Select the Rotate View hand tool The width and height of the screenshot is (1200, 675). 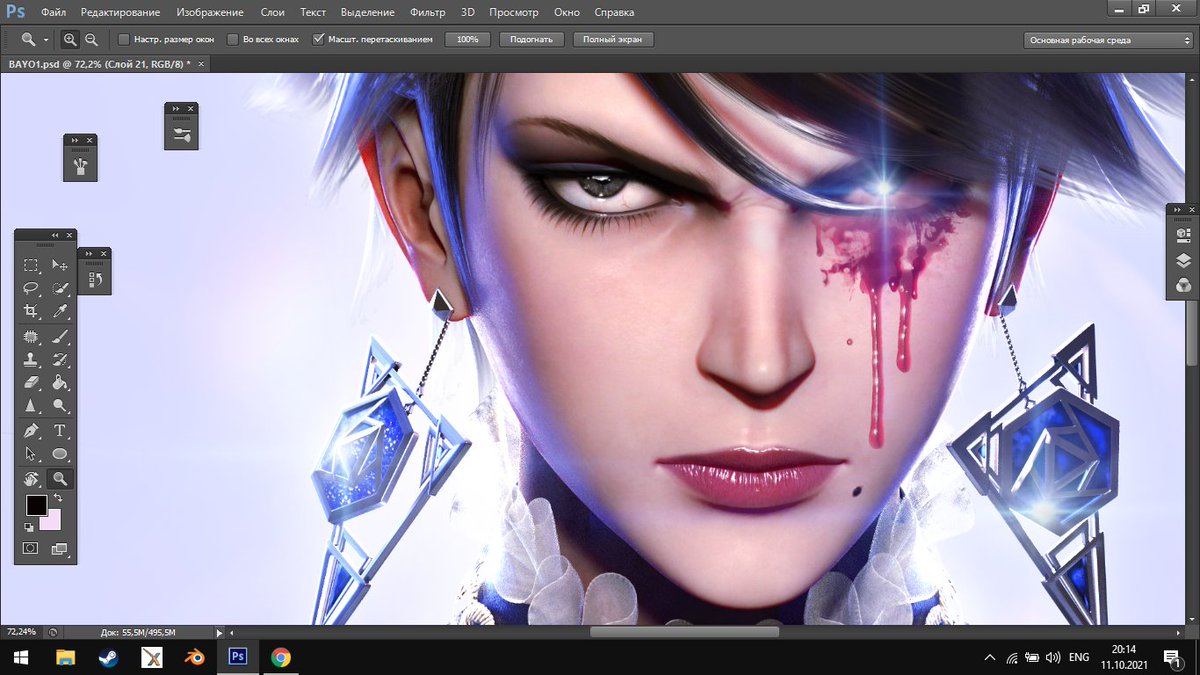(31, 479)
